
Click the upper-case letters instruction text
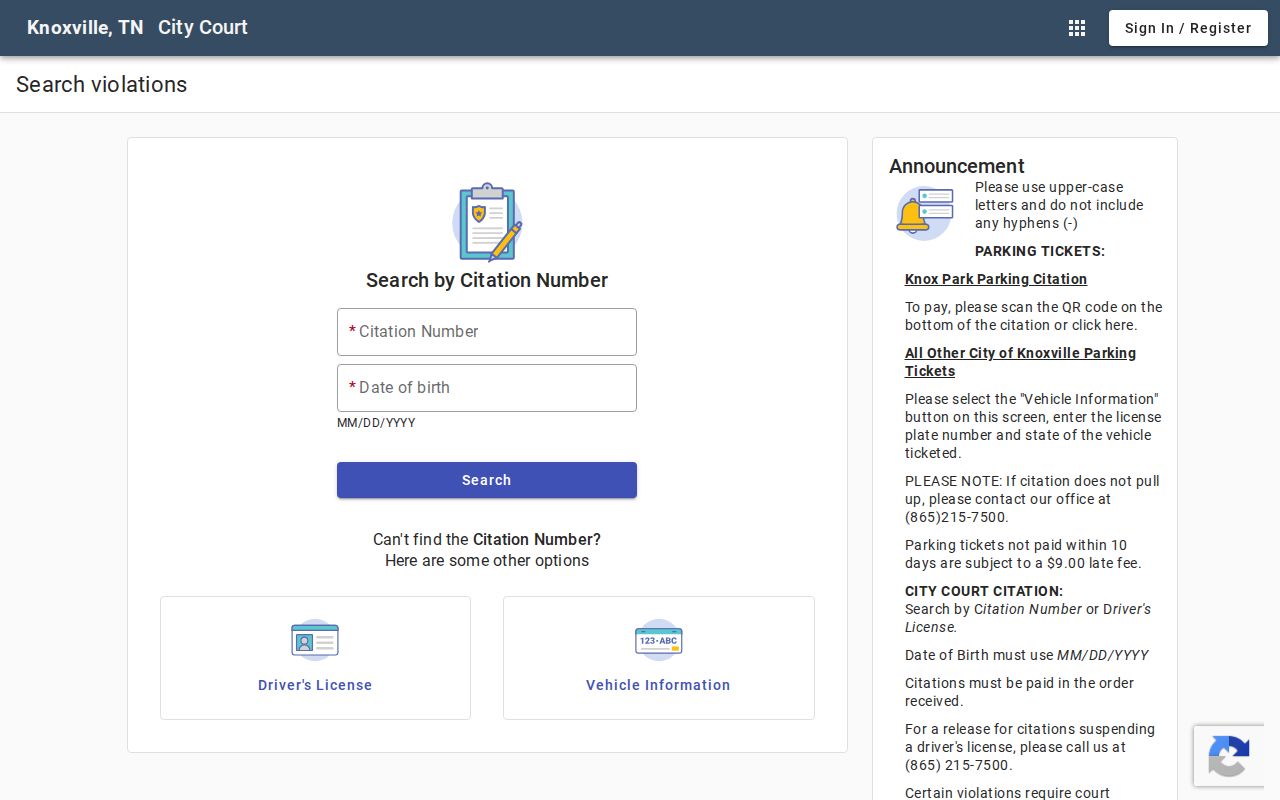tap(1059, 205)
